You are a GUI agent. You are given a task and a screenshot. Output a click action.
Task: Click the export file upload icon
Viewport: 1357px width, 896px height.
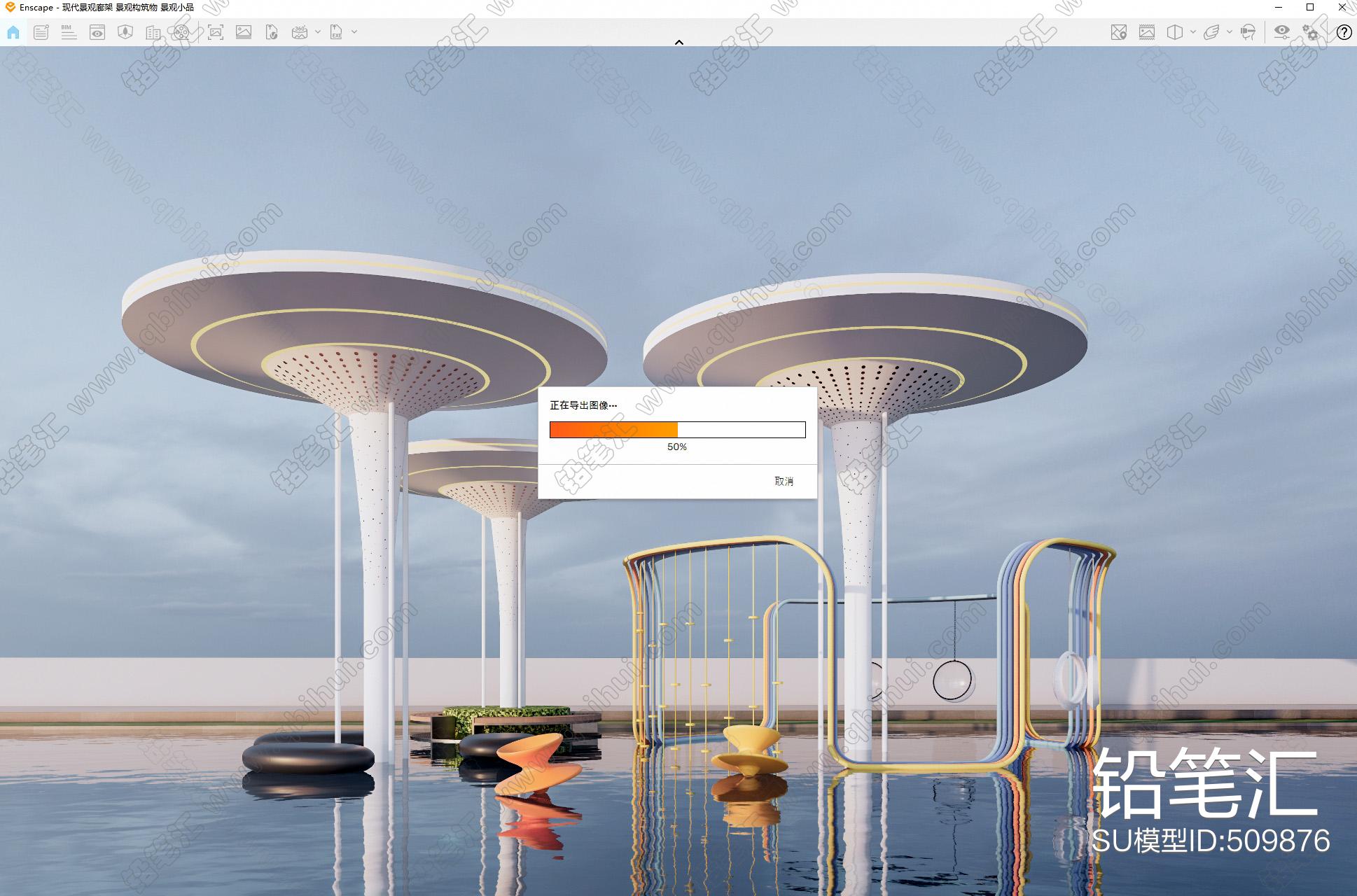click(272, 32)
